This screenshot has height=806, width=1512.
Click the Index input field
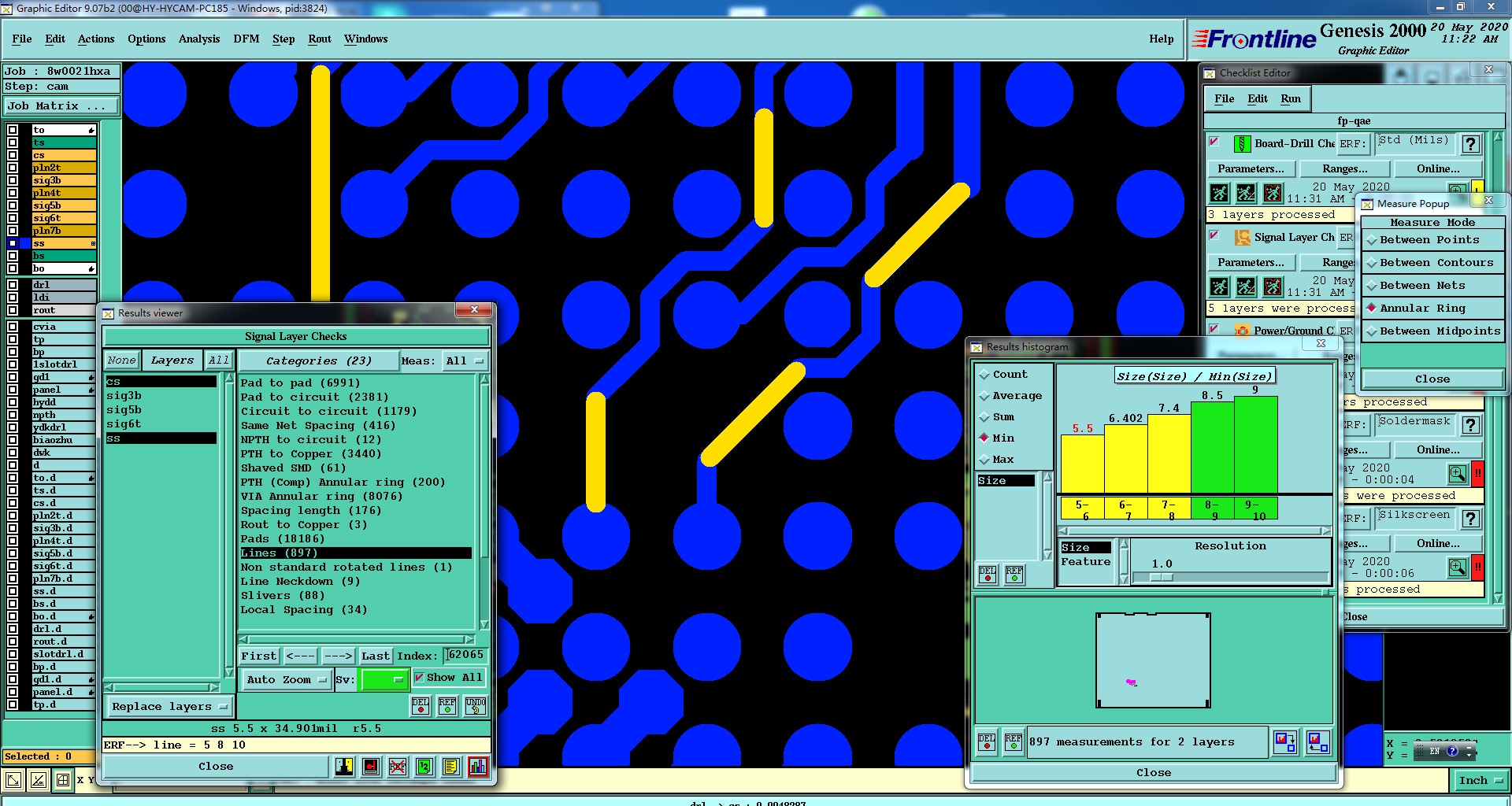coord(465,656)
